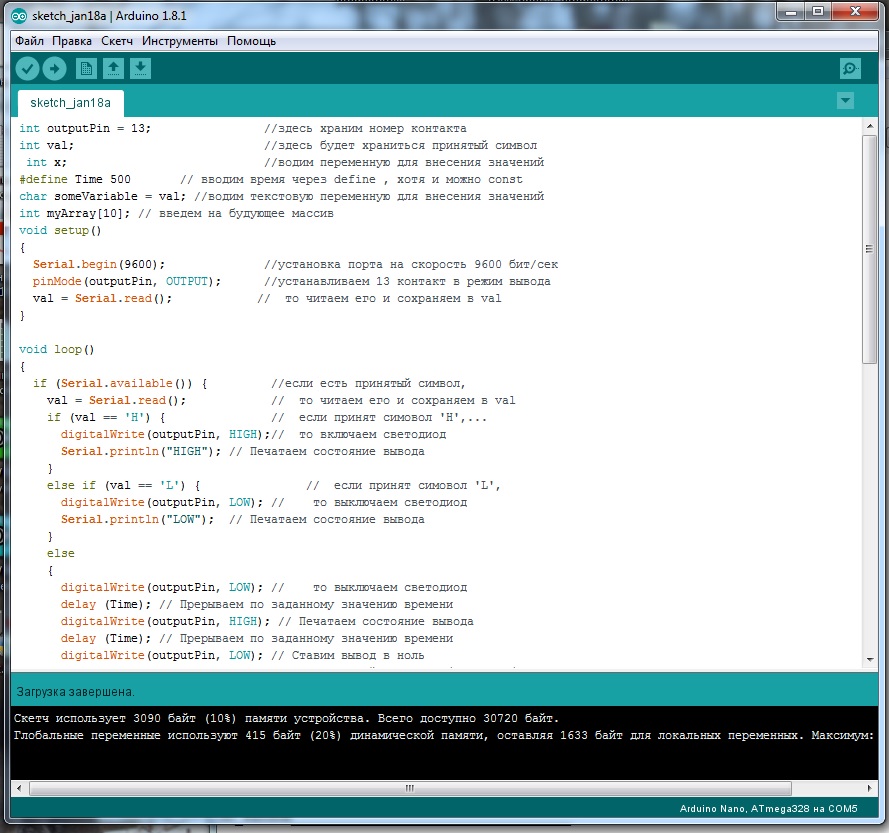Image resolution: width=889 pixels, height=833 pixels.
Task: Click the 'Serial.begin(9600);' line
Action: point(99,265)
